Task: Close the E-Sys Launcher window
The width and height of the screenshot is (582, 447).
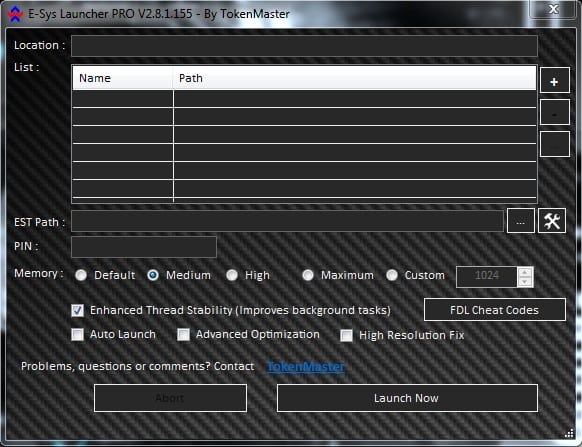Action: [x=553, y=9]
